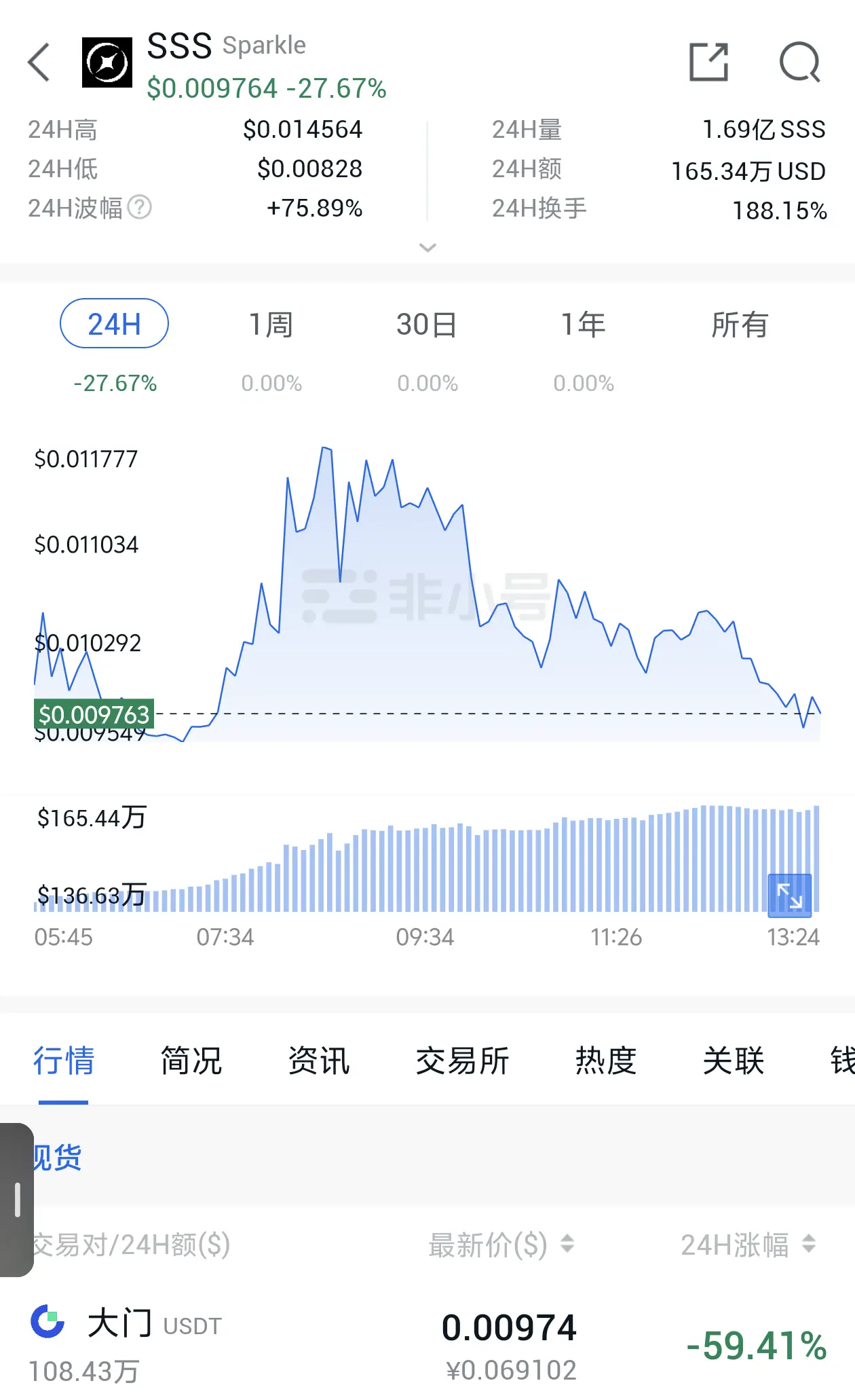Switch to the 热度 tab
This screenshot has width=855, height=1400.
(606, 1061)
